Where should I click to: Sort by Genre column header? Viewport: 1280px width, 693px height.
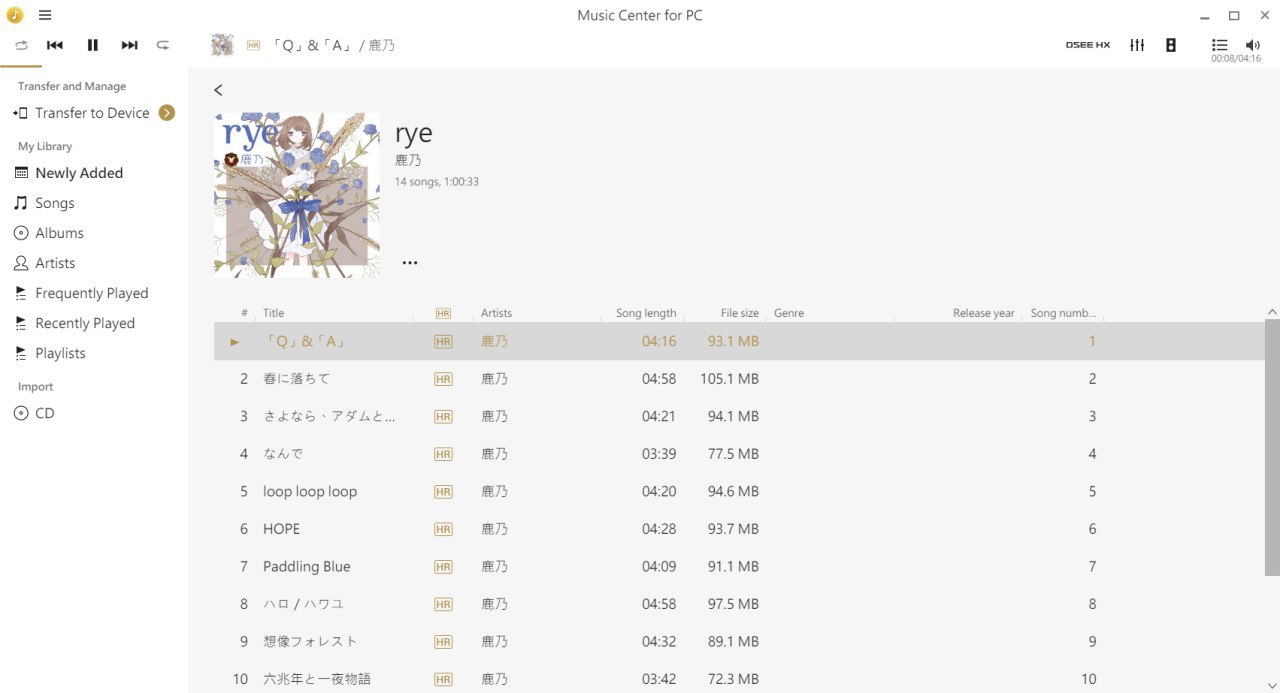pos(789,313)
